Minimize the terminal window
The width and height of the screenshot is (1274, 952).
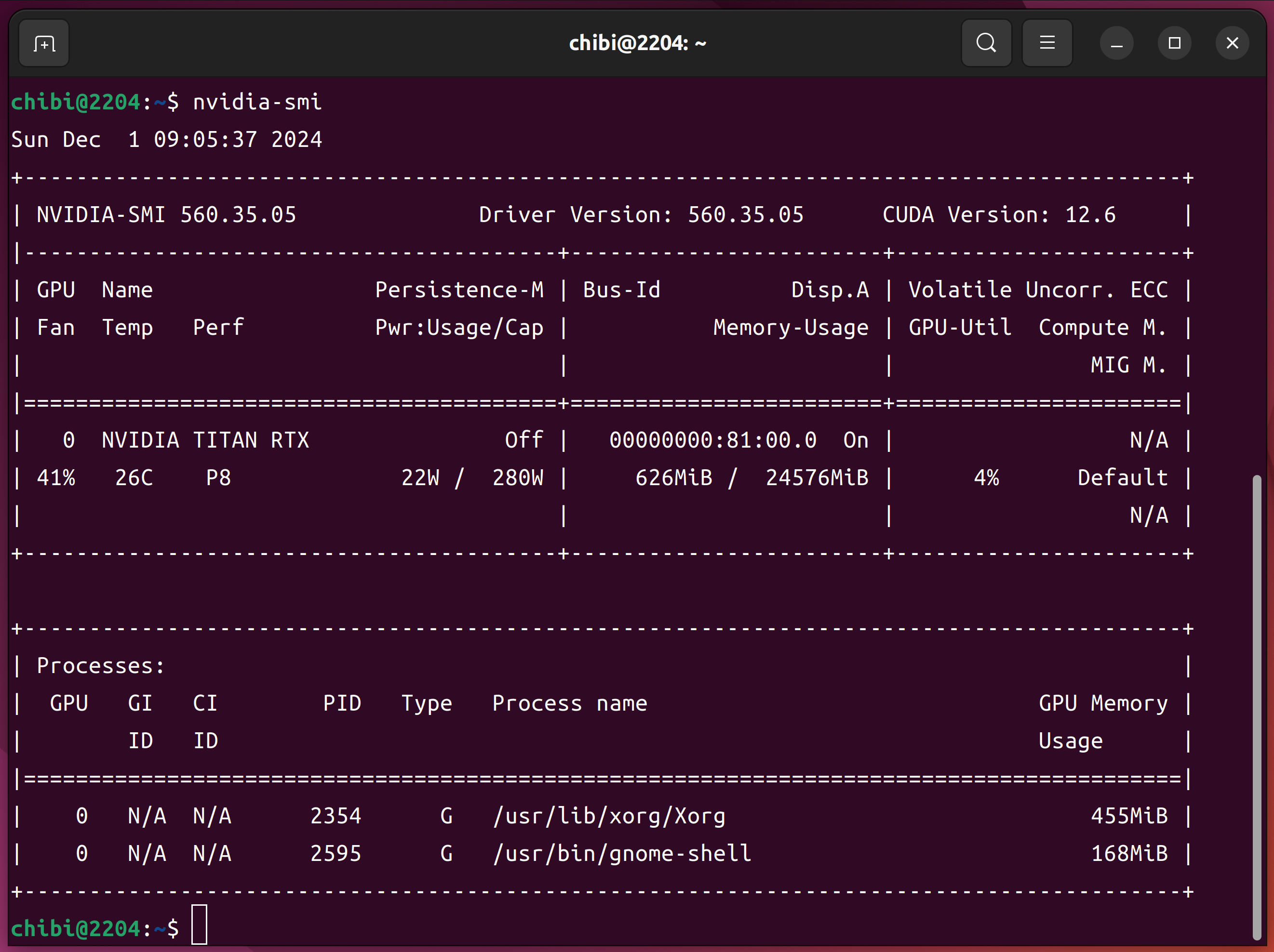pyautogui.click(x=1116, y=43)
